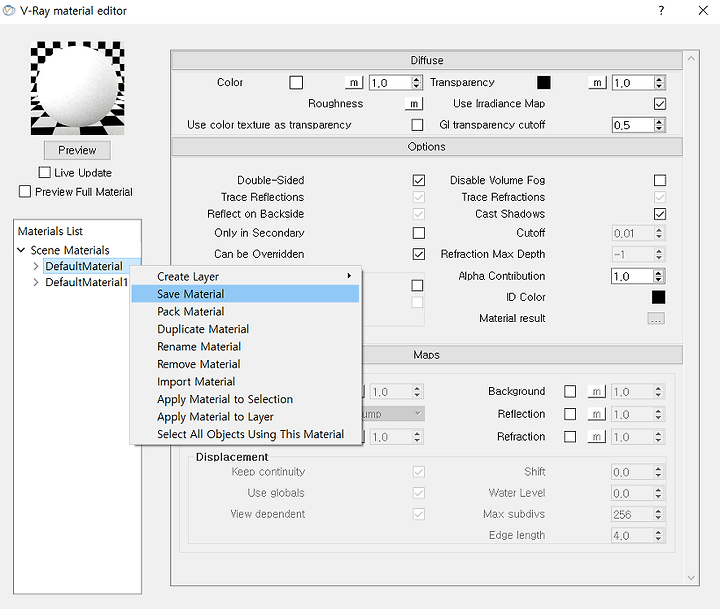Click the Alpha Contribution stepper arrows

(658, 276)
